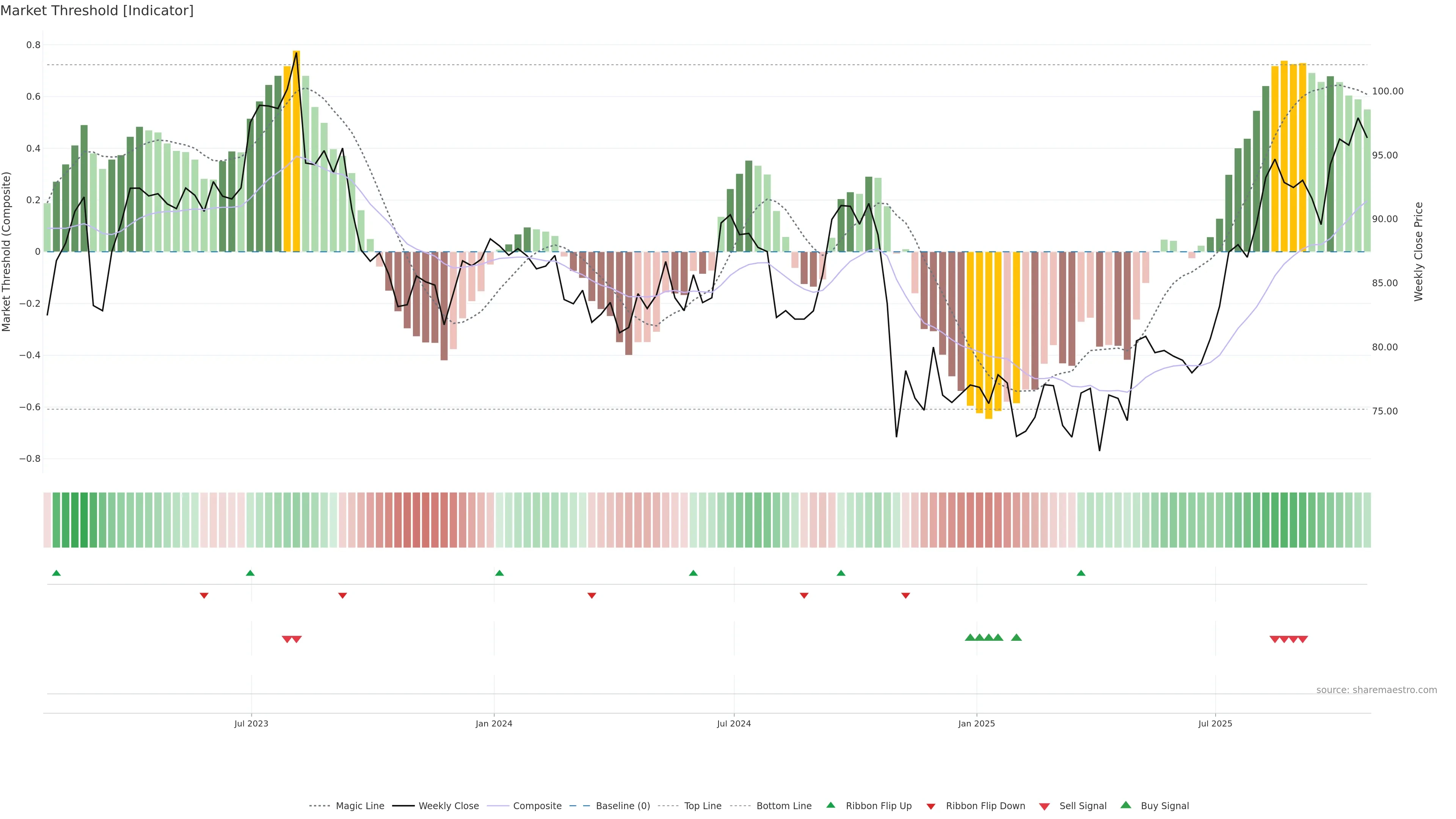
Task: Toggle Baseline (0) legend entry
Action: (623, 806)
